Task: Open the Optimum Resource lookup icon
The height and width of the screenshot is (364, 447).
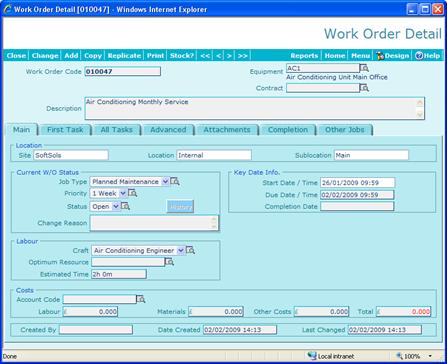Action: pyautogui.click(x=170, y=262)
